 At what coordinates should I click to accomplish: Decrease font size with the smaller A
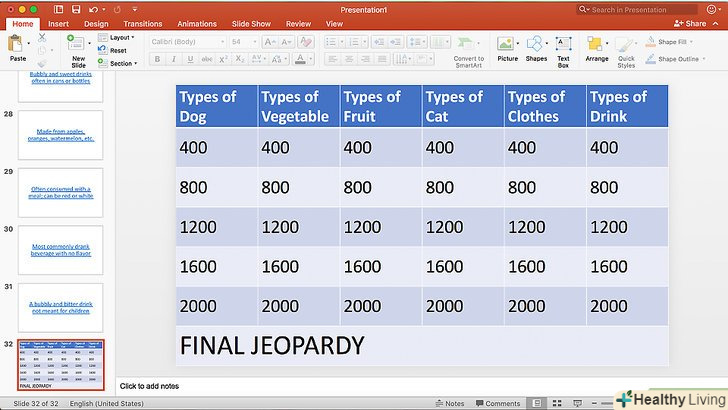pyautogui.click(x=286, y=42)
